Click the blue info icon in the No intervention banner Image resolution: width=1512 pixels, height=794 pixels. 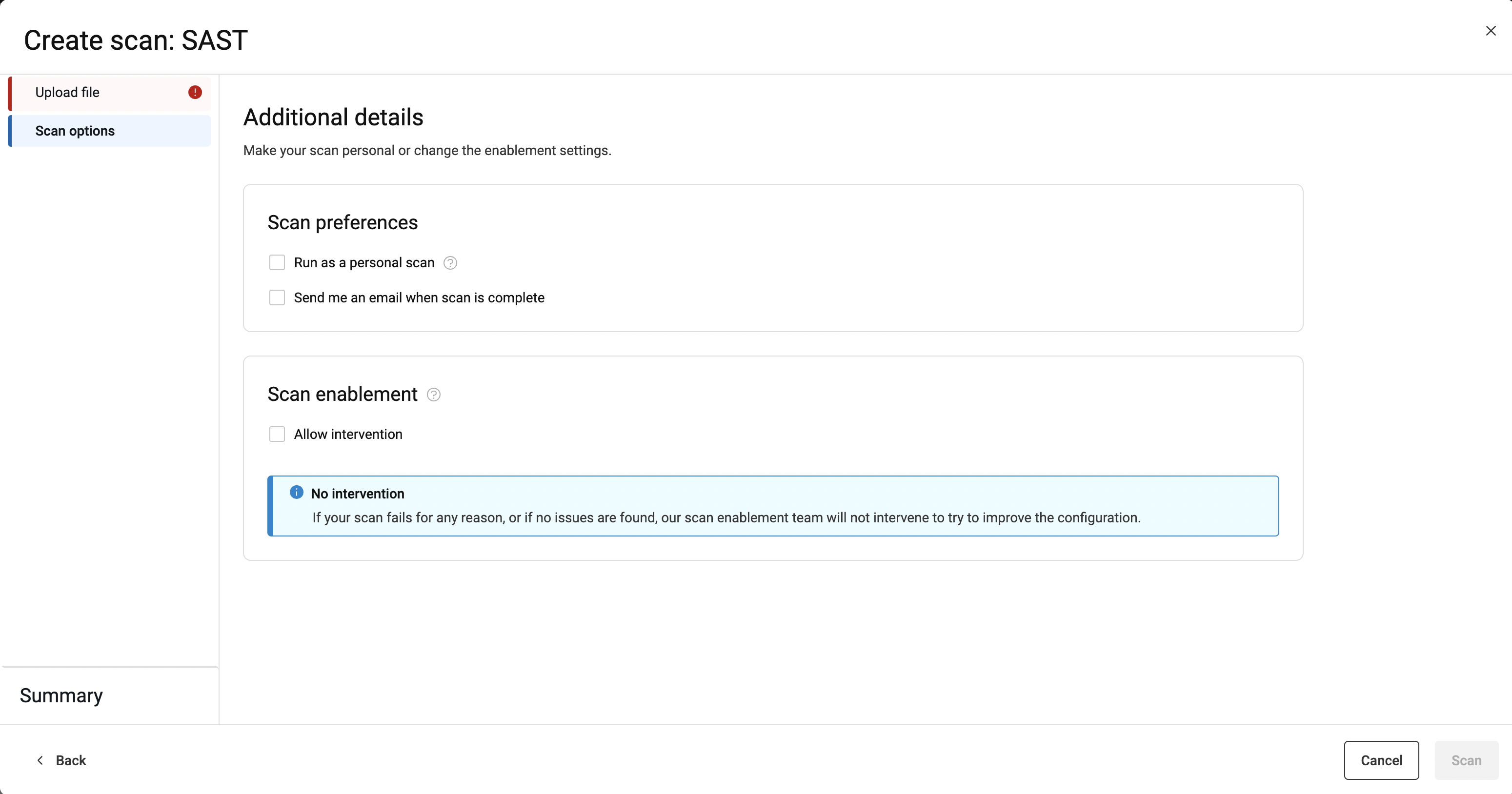coord(297,493)
